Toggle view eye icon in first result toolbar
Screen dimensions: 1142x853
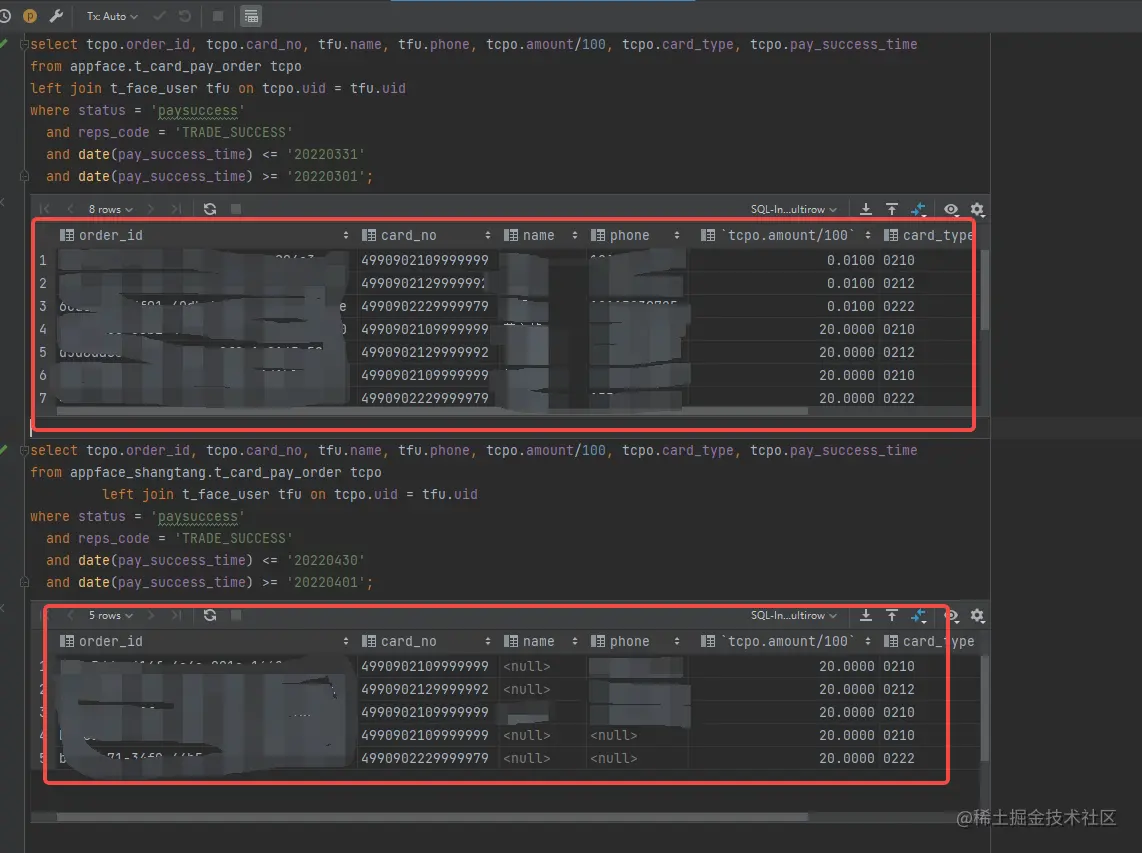pyautogui.click(x=951, y=209)
